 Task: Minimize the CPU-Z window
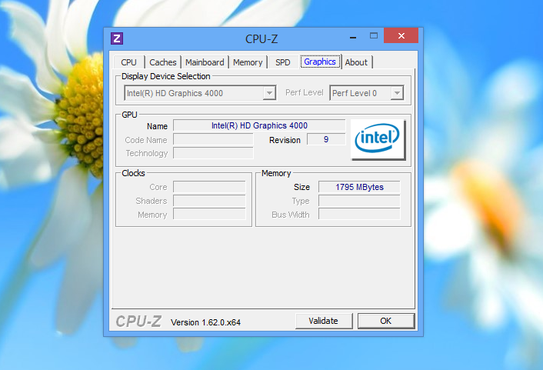(353, 37)
